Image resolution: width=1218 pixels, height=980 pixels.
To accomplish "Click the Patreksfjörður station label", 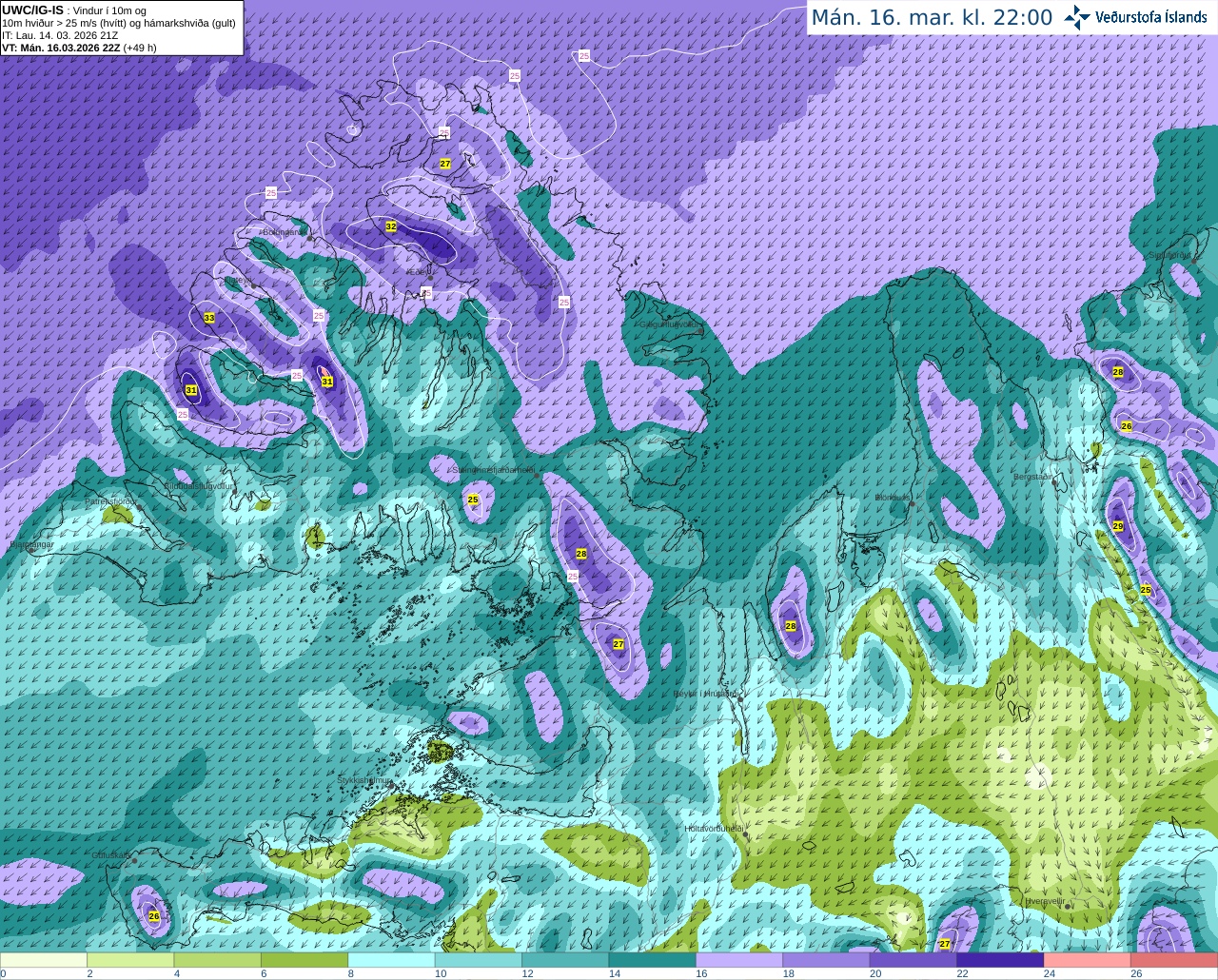I will 112,500.
